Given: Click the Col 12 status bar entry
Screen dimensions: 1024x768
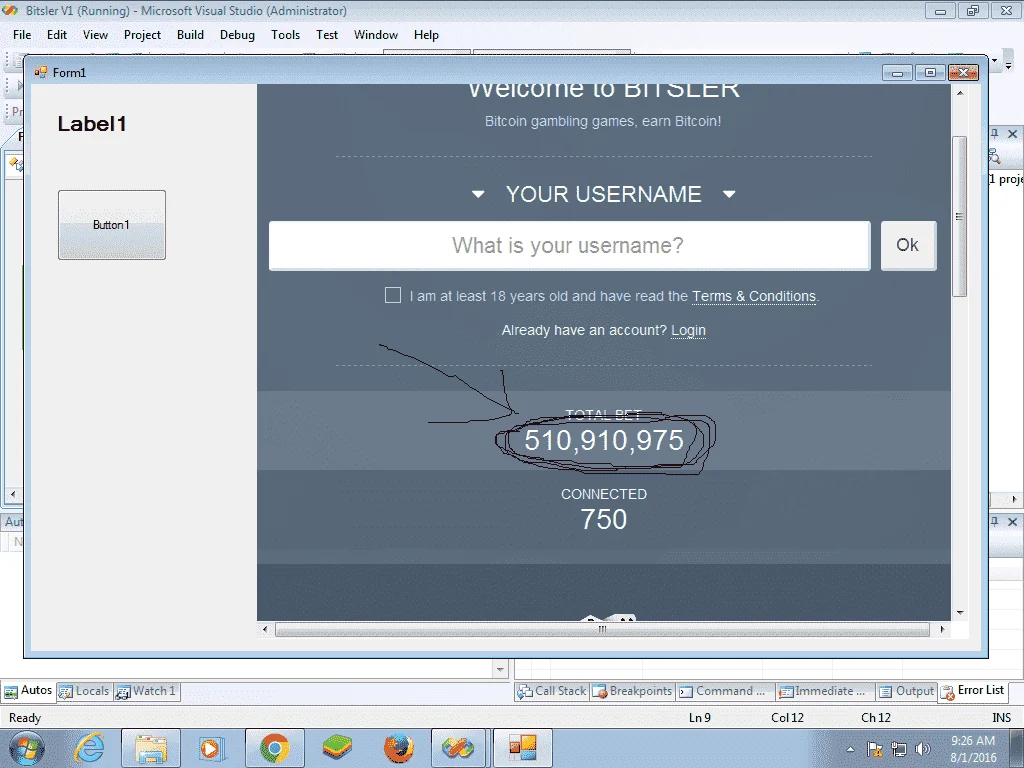Looking at the screenshot, I should (x=787, y=718).
